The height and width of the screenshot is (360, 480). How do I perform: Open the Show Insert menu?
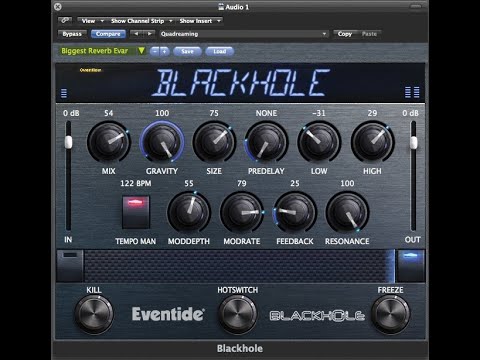(199, 21)
